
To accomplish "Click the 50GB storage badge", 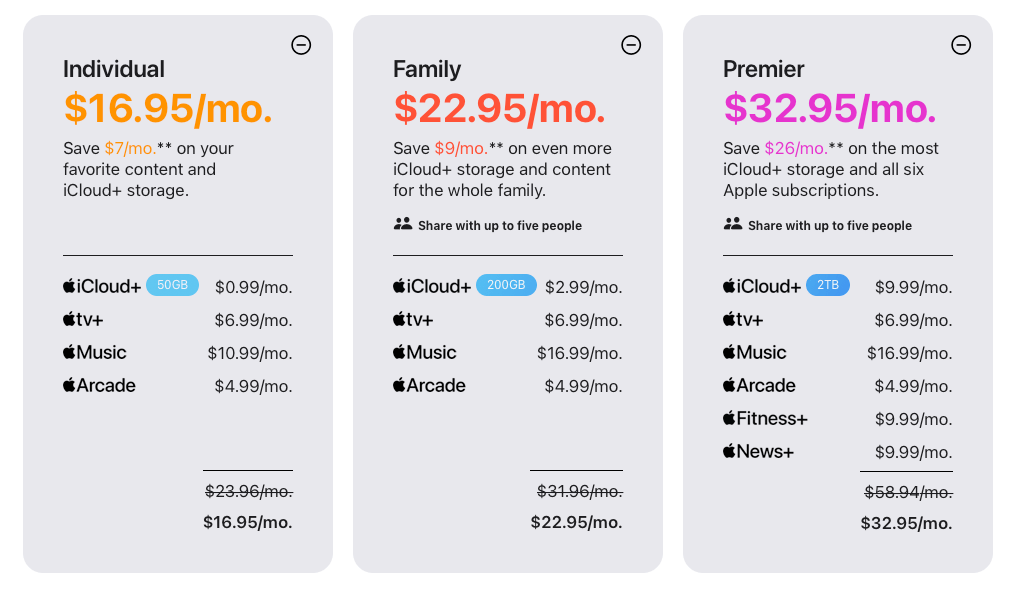I will 172,285.
